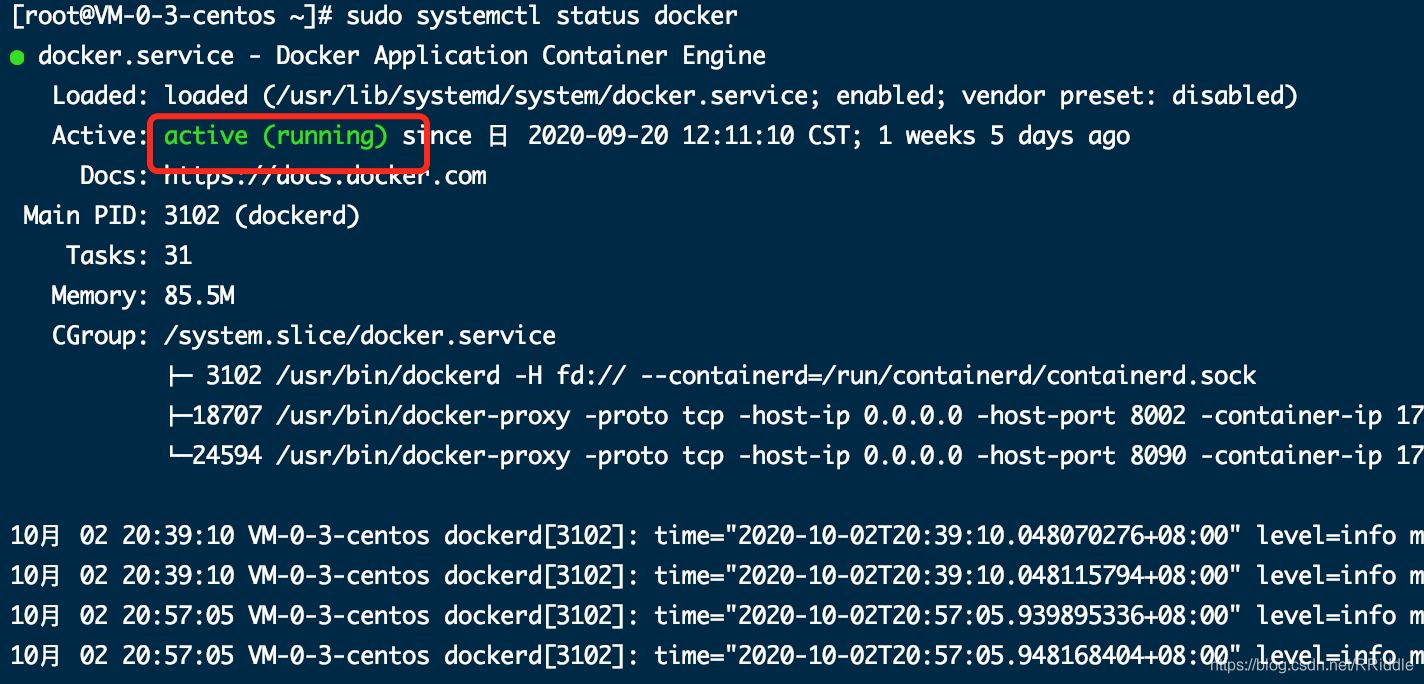Click the 'Main PID:' label
The height and width of the screenshot is (684, 1424).
pos(86,216)
